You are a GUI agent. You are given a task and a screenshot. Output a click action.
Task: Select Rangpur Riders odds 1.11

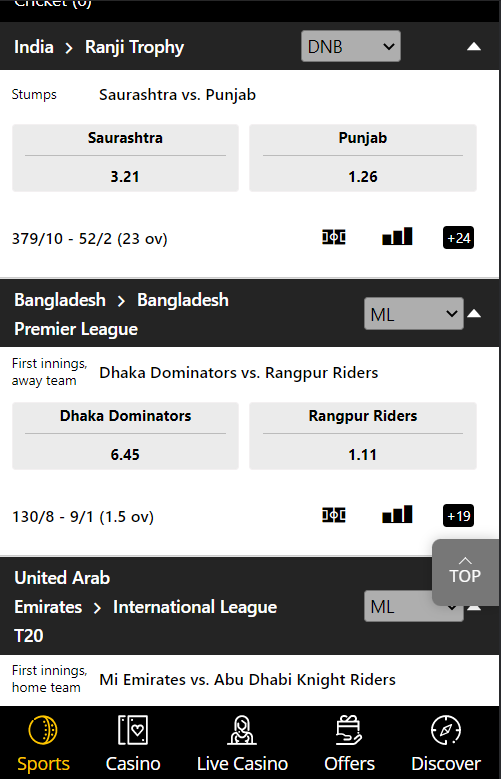point(363,436)
